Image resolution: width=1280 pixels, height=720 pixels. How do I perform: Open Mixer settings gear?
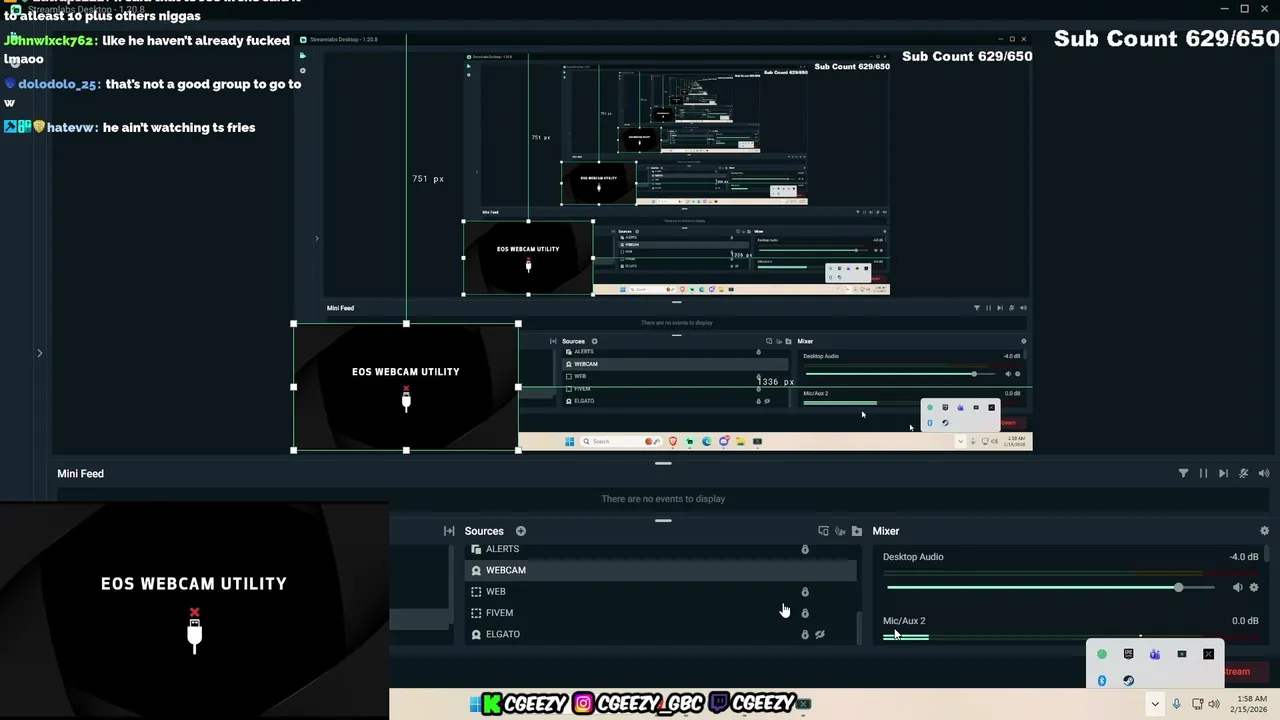pos(1264,531)
